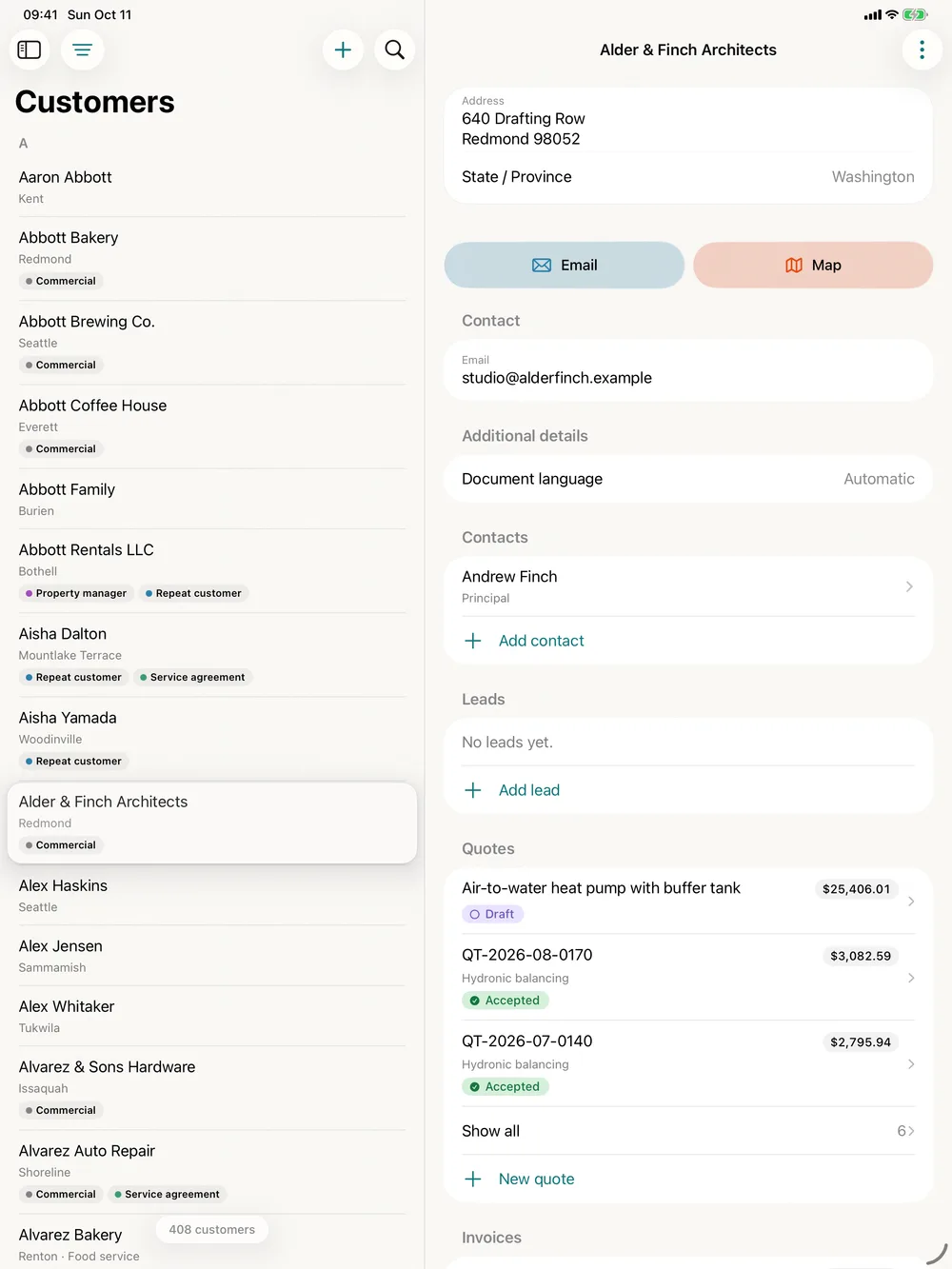Open customer search magnifier icon
This screenshot has width=952, height=1269.
[x=394, y=50]
